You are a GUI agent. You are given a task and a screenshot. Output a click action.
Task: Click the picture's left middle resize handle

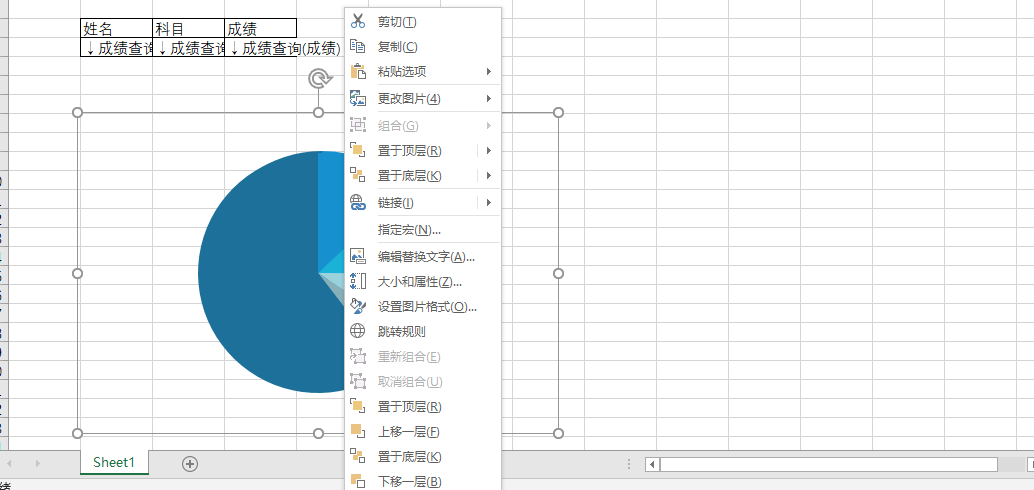point(77,273)
